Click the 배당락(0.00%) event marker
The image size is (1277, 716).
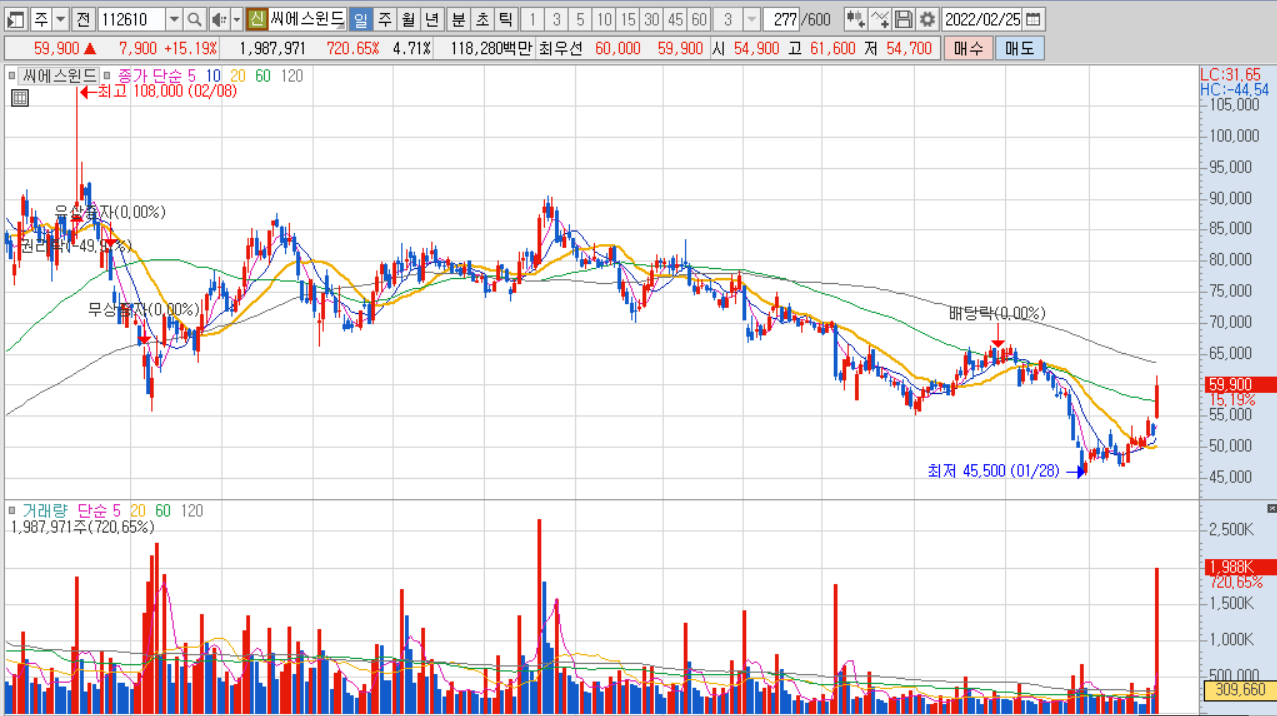997,314
